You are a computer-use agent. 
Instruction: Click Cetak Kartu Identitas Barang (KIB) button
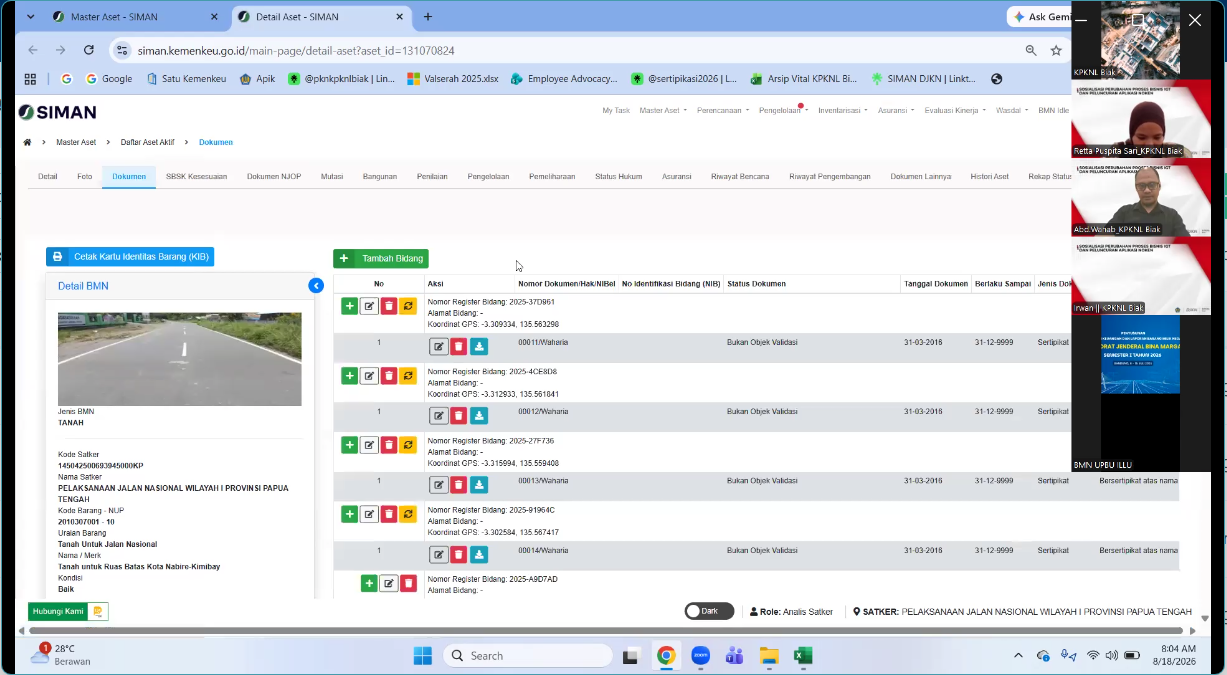pyautogui.click(x=130, y=257)
